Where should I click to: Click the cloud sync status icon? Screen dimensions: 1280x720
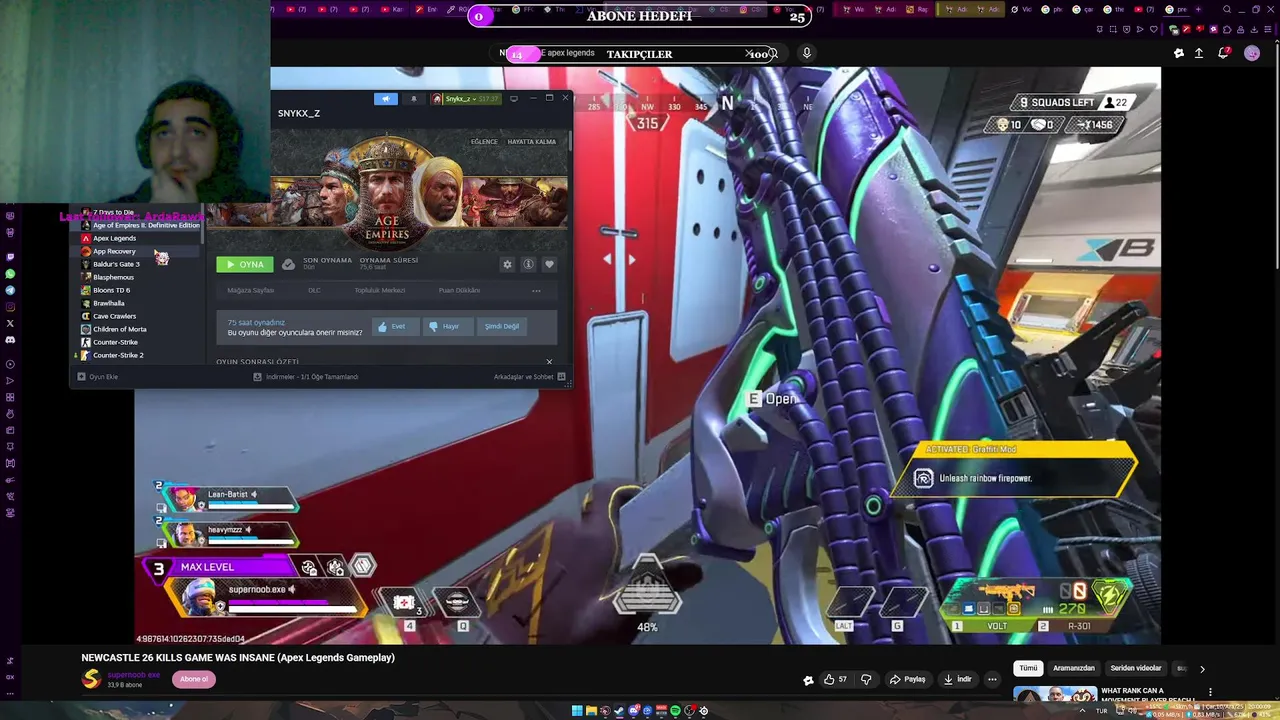click(x=288, y=264)
